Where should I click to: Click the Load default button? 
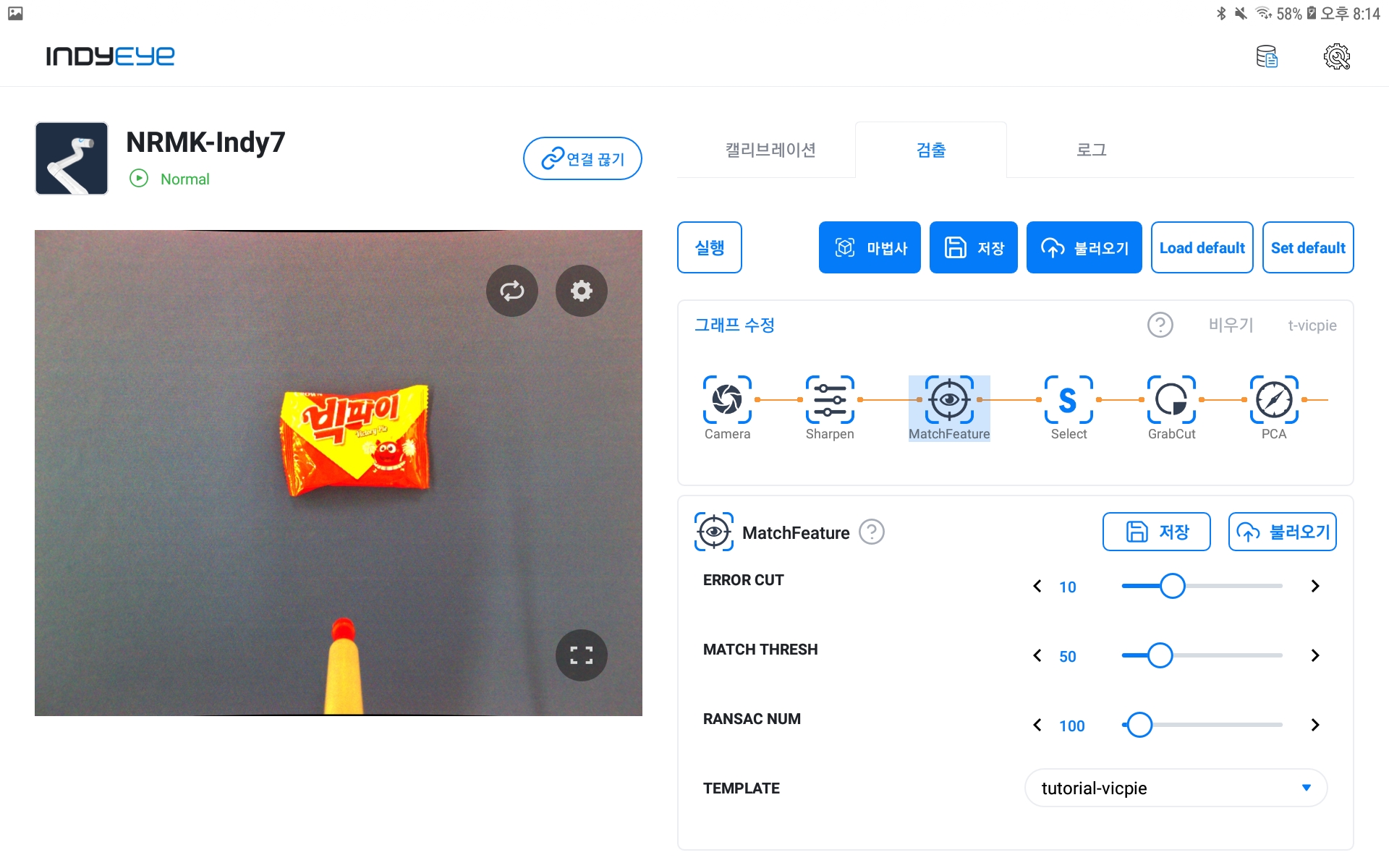[1202, 247]
